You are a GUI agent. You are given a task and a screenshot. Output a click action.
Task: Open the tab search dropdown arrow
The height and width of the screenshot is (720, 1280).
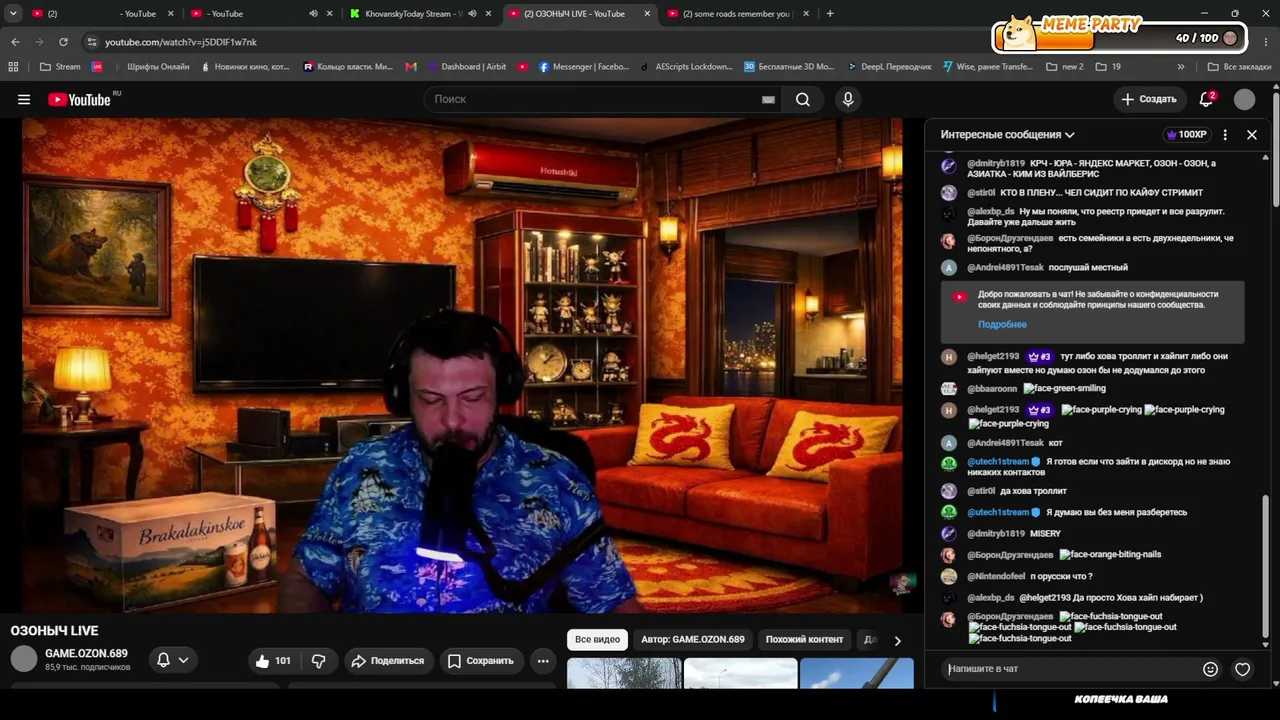(13, 14)
